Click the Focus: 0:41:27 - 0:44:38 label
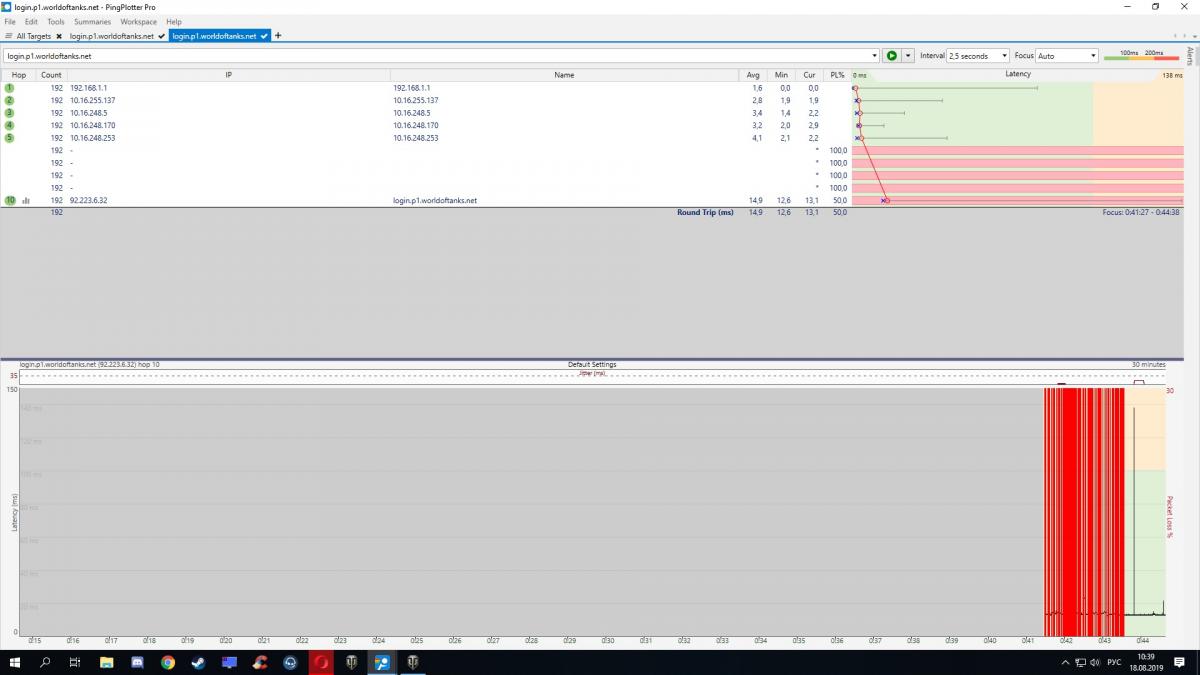 pyautogui.click(x=1141, y=212)
